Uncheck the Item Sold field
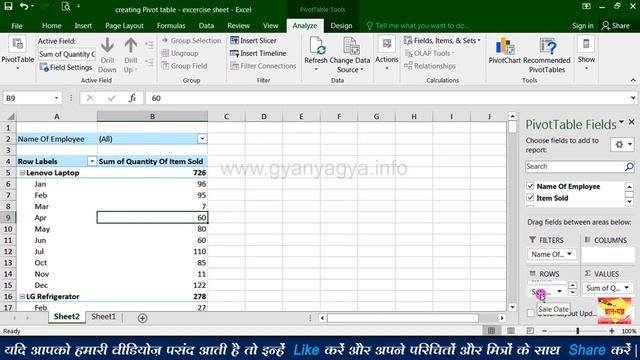640x360 pixels. coord(530,198)
